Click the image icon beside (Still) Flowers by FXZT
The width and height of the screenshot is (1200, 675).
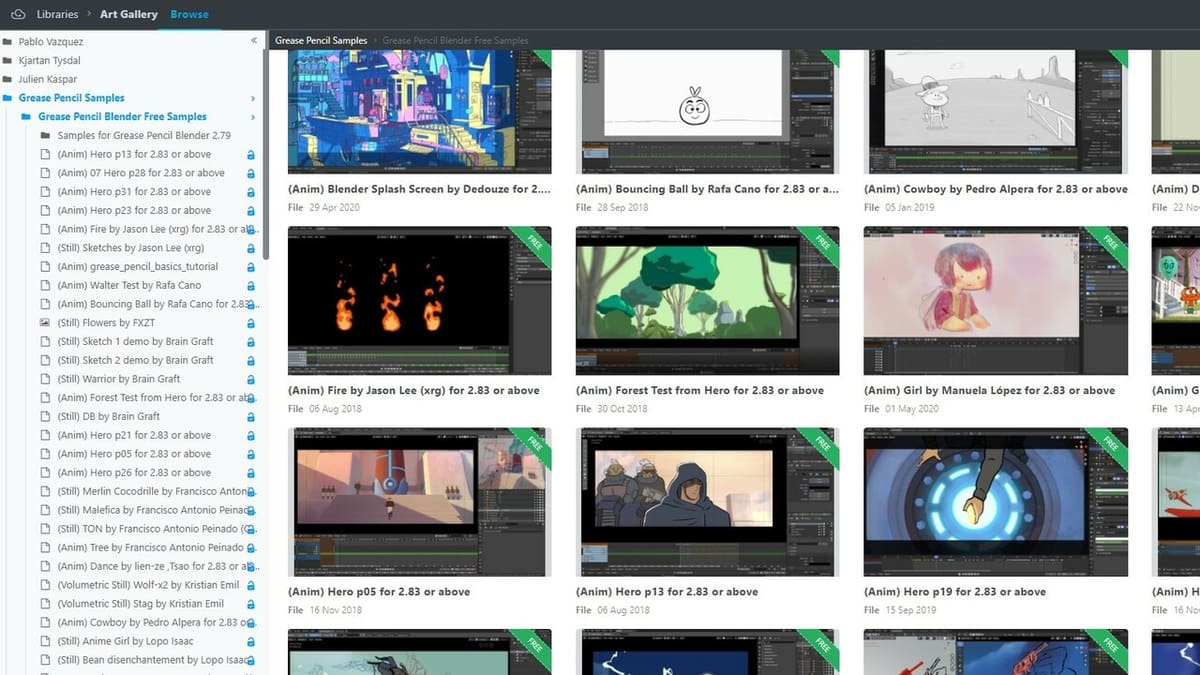[x=44, y=323]
